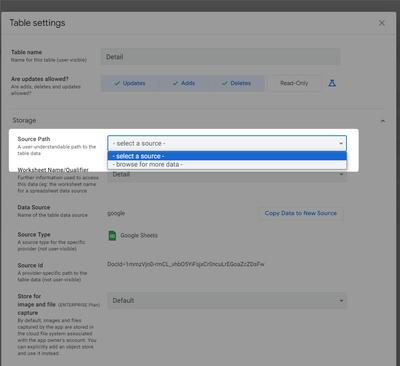
Task: Open the Source Path dropdown
Action: [227, 143]
